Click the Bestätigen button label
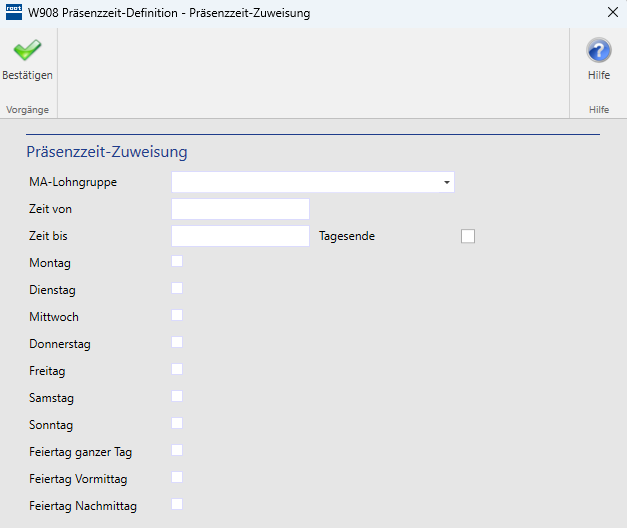 pyautogui.click(x=27, y=75)
